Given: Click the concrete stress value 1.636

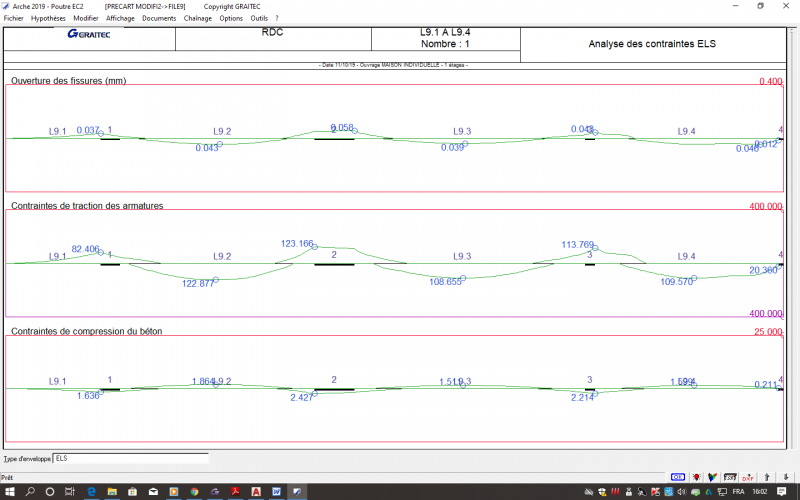Looking at the screenshot, I should [88, 396].
